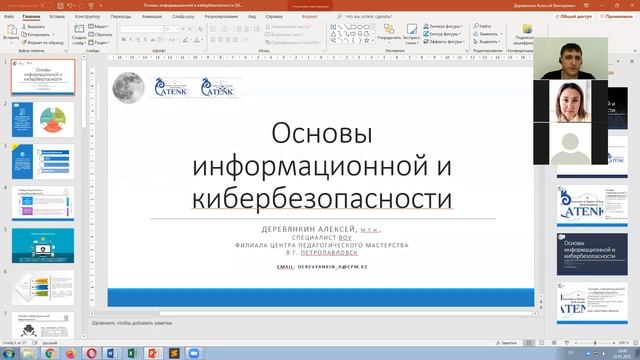Click the Share (Общий доступ) button
The width and height of the screenshot is (640, 360).
pyautogui.click(x=573, y=16)
